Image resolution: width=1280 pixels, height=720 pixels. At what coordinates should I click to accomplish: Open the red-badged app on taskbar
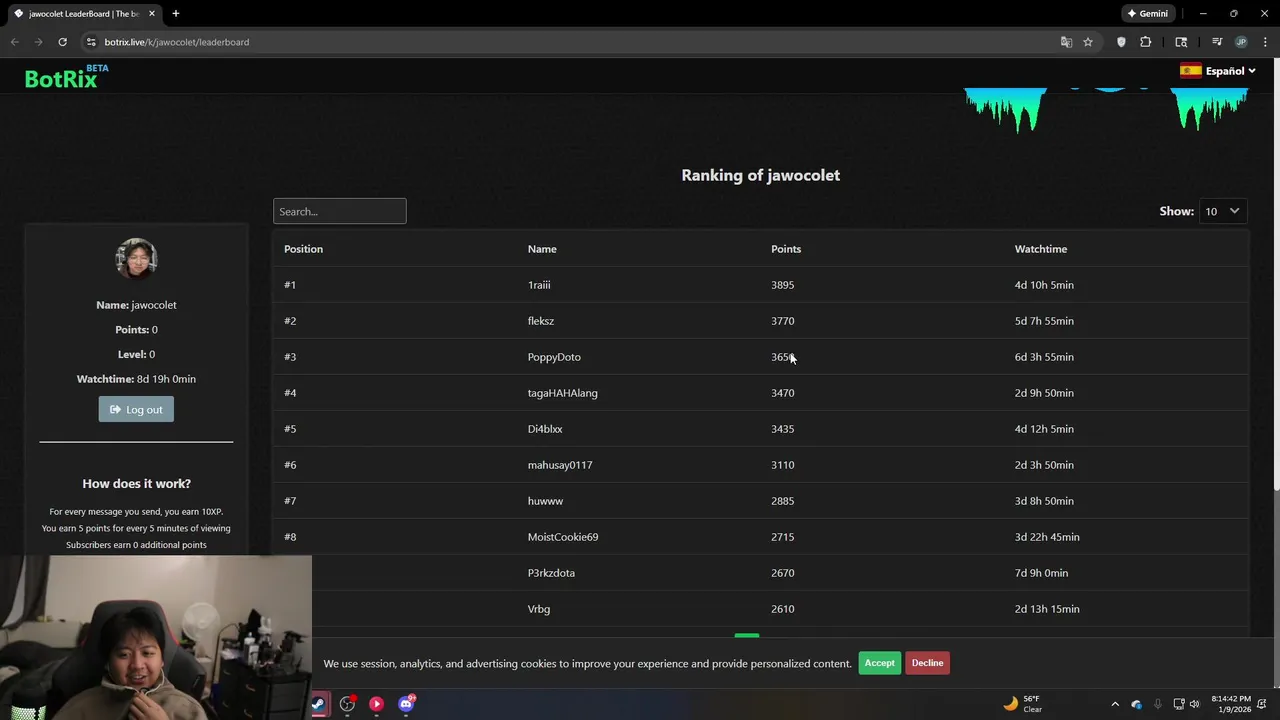(347, 704)
